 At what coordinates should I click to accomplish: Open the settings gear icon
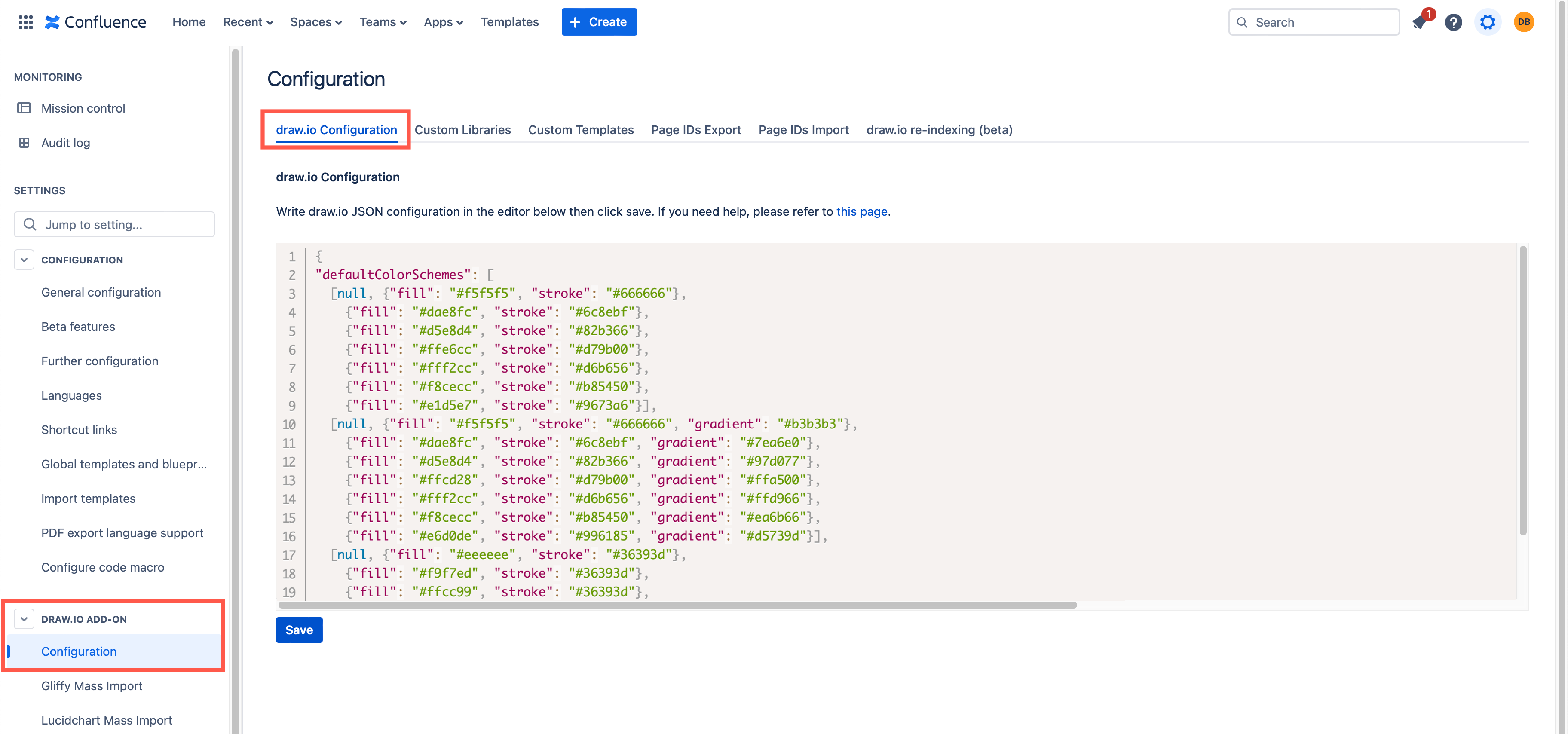(x=1488, y=22)
